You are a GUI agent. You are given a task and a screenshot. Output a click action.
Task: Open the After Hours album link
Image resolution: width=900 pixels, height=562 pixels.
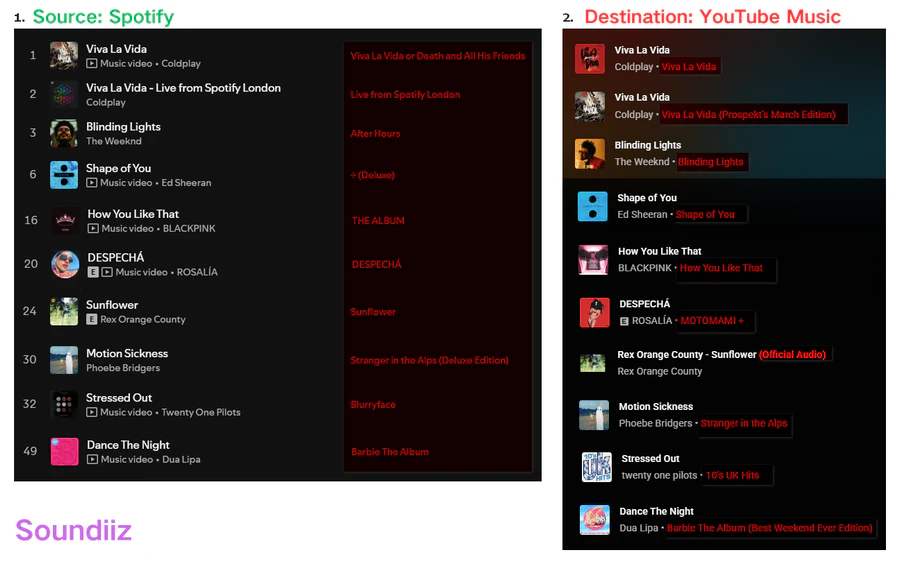coord(375,133)
